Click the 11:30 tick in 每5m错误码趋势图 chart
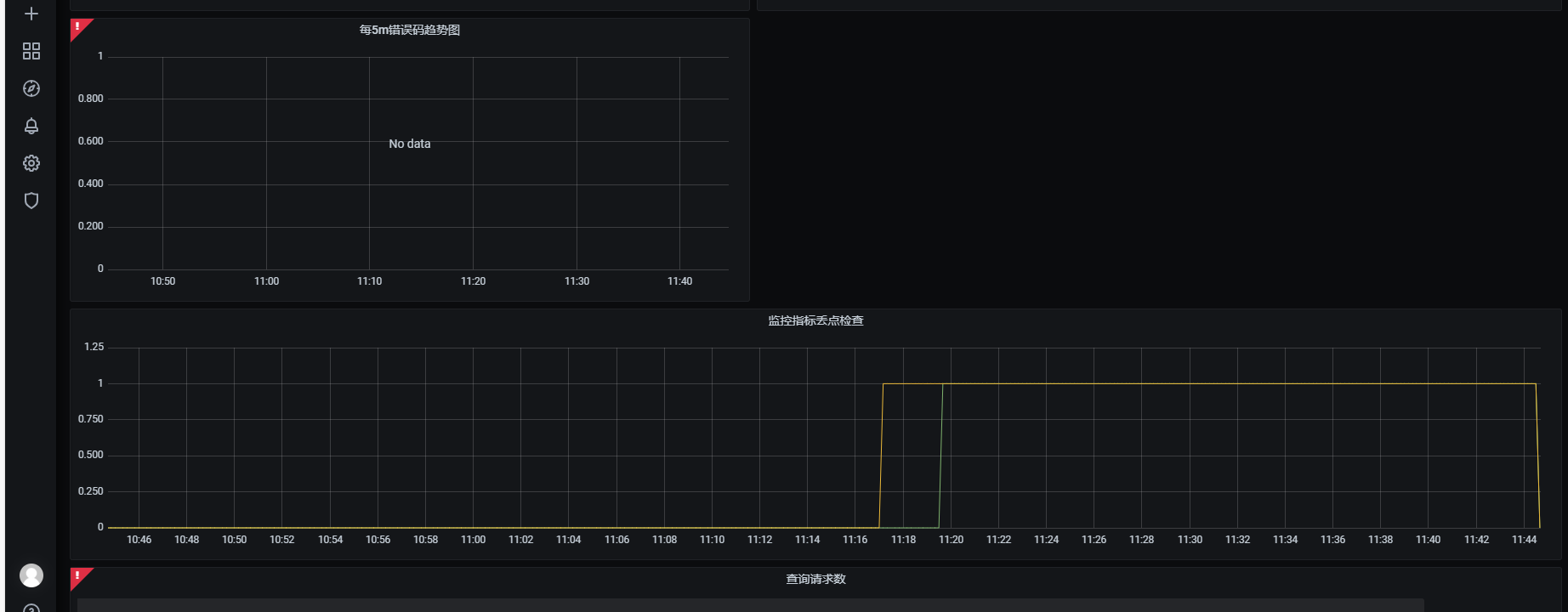The image size is (1568, 612). tap(577, 281)
